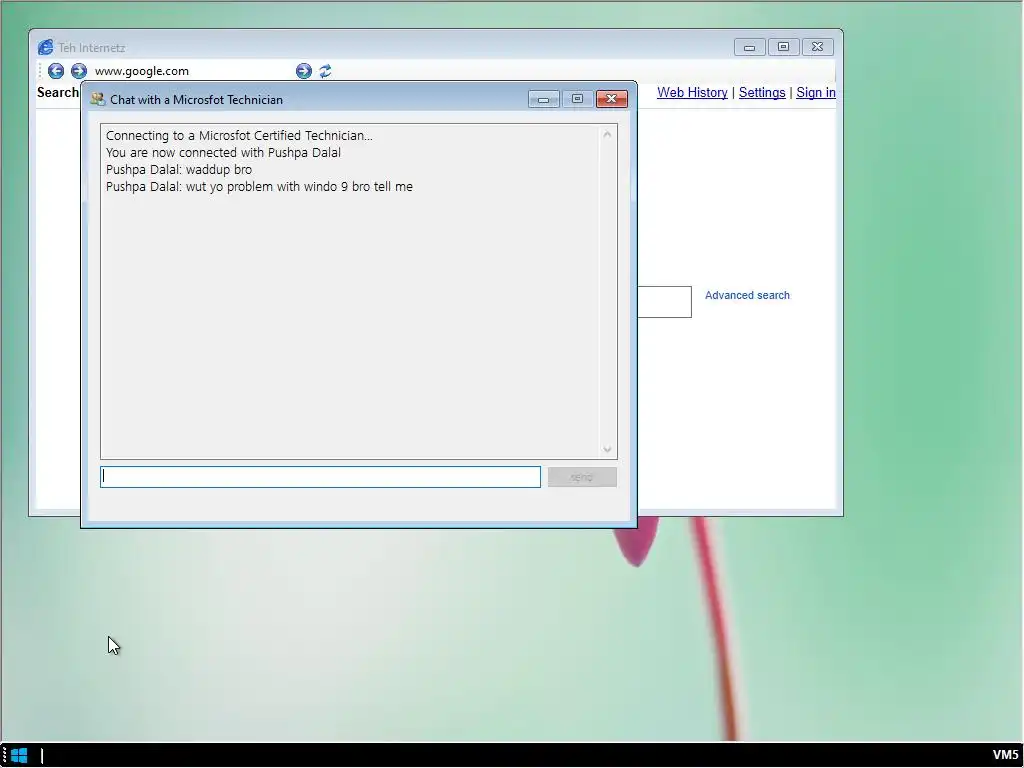Click 'You are now connected' message line
Image resolution: width=1024 pixels, height=768 pixels.
[223, 153]
